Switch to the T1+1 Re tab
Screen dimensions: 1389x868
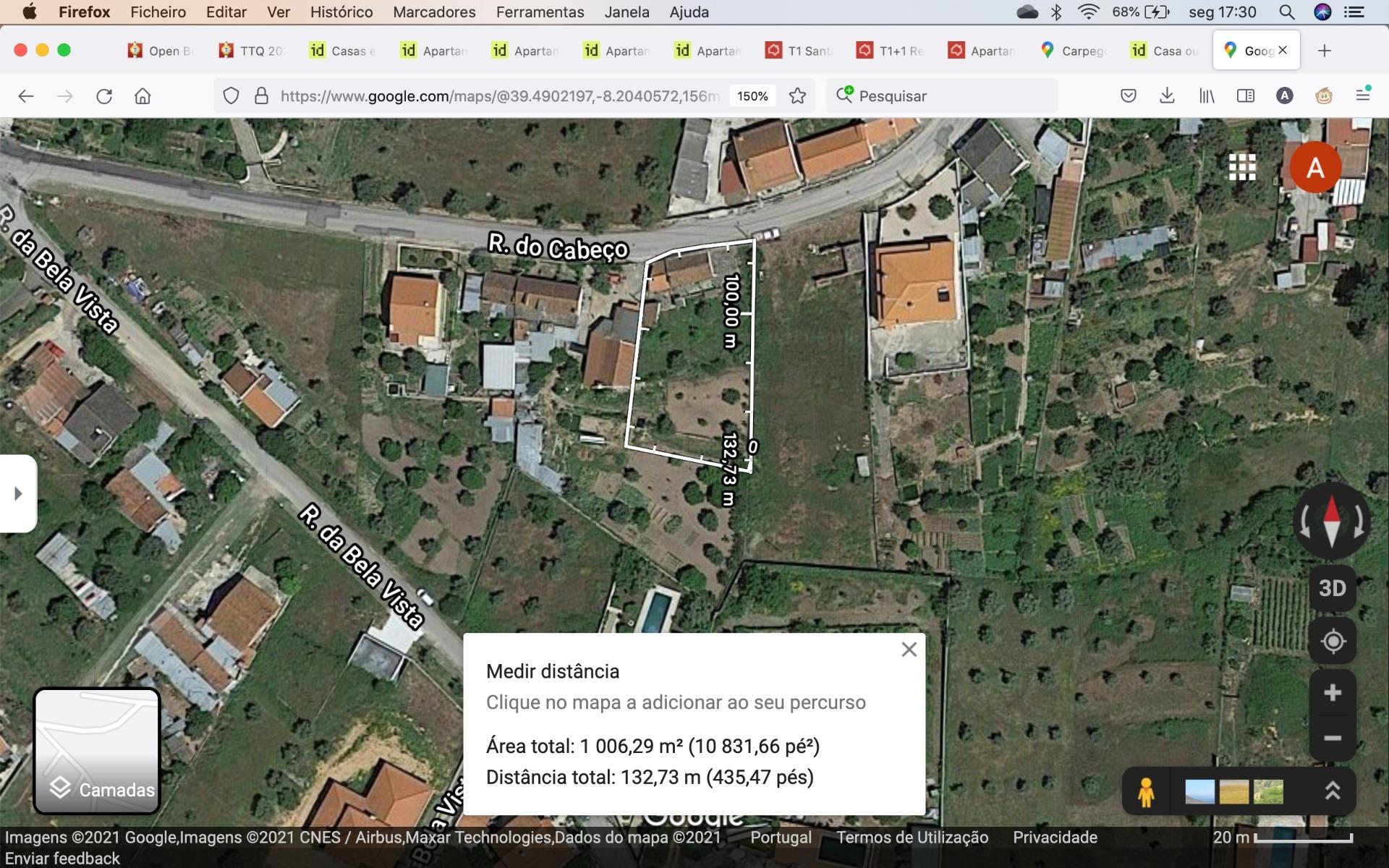pos(891,51)
